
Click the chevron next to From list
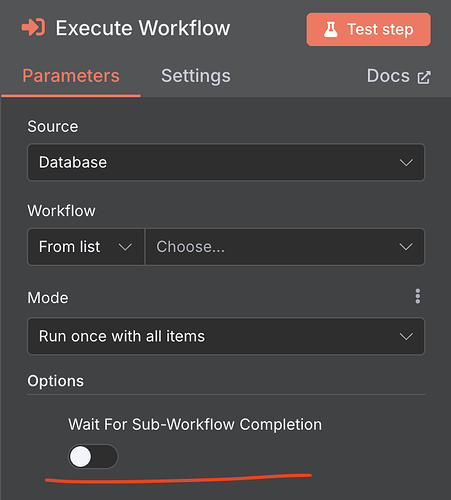tap(125, 247)
